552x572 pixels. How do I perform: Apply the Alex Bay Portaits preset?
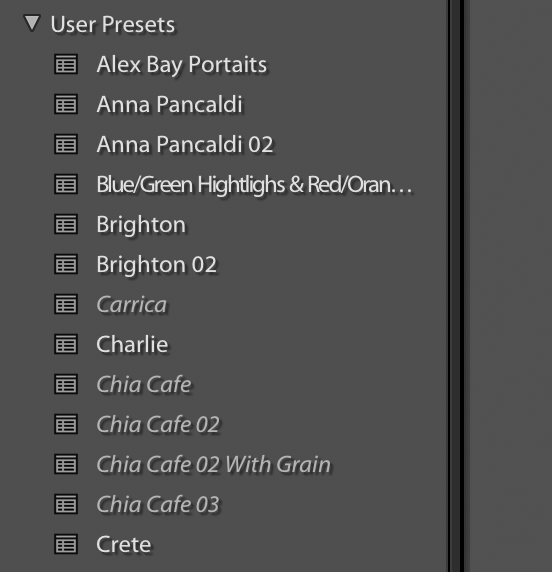coord(182,65)
